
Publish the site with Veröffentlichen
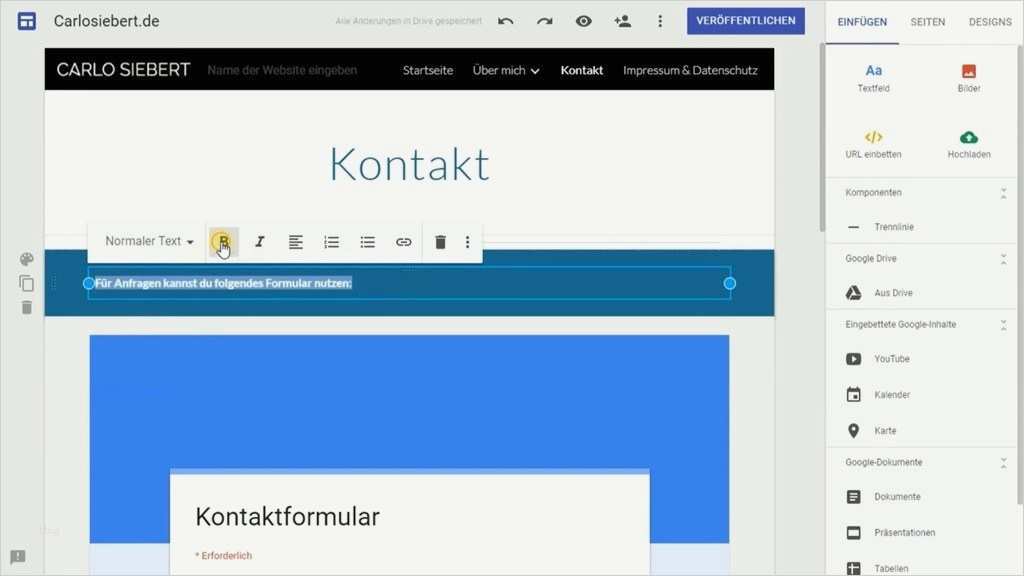pyautogui.click(x=745, y=21)
